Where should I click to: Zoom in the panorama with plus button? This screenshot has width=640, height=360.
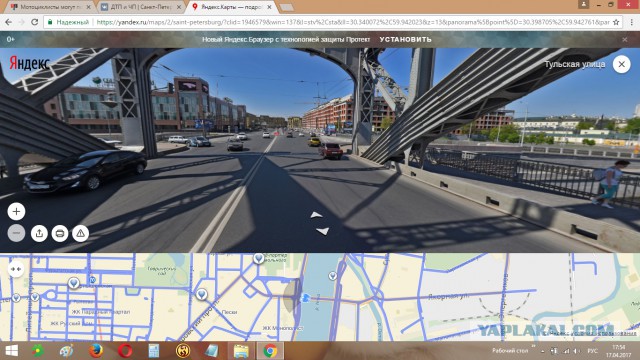coord(16,211)
